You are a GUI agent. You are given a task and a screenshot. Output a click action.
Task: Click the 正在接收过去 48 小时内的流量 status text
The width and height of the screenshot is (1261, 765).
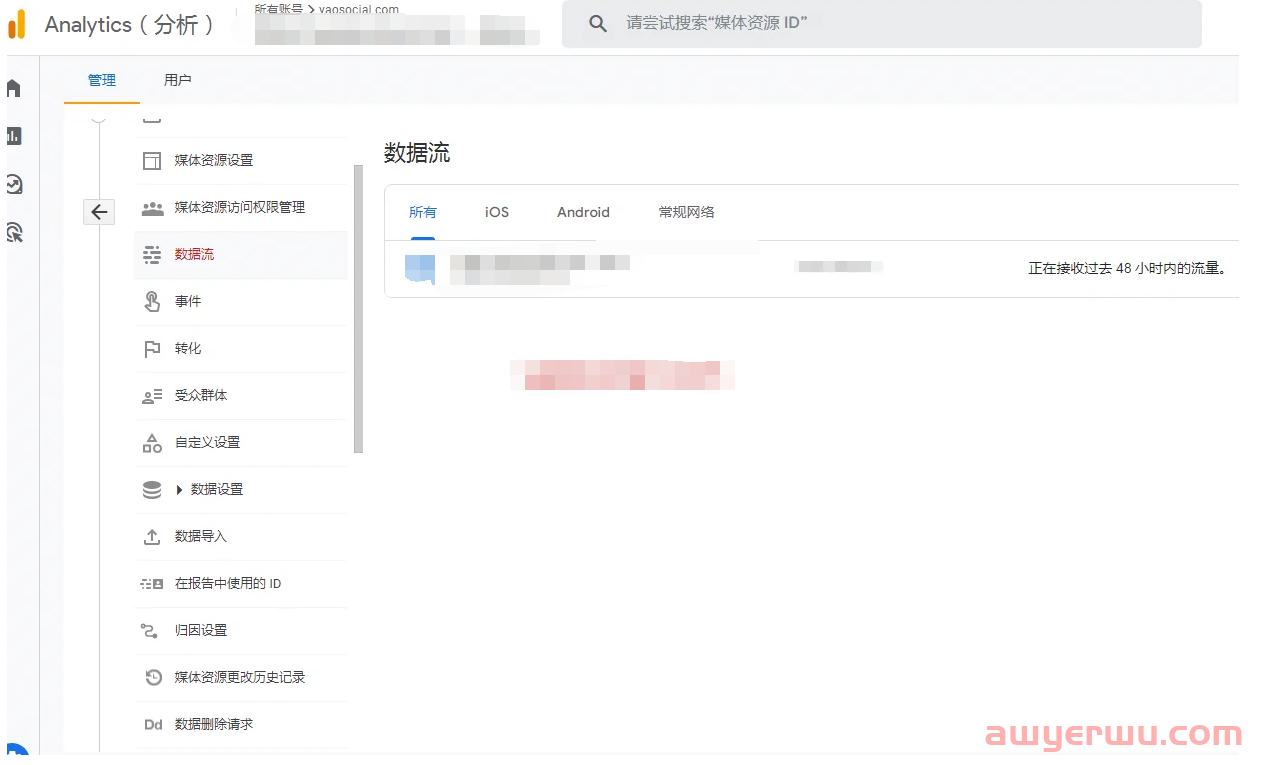point(1127,269)
